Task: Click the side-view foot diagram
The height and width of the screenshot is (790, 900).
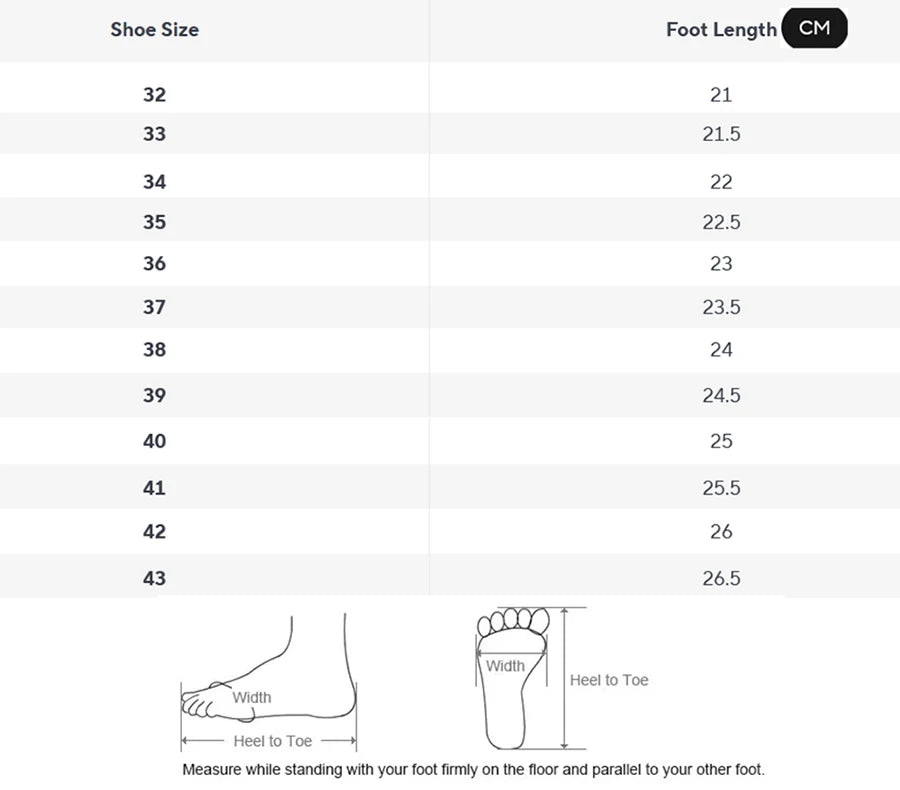Action: click(x=269, y=682)
